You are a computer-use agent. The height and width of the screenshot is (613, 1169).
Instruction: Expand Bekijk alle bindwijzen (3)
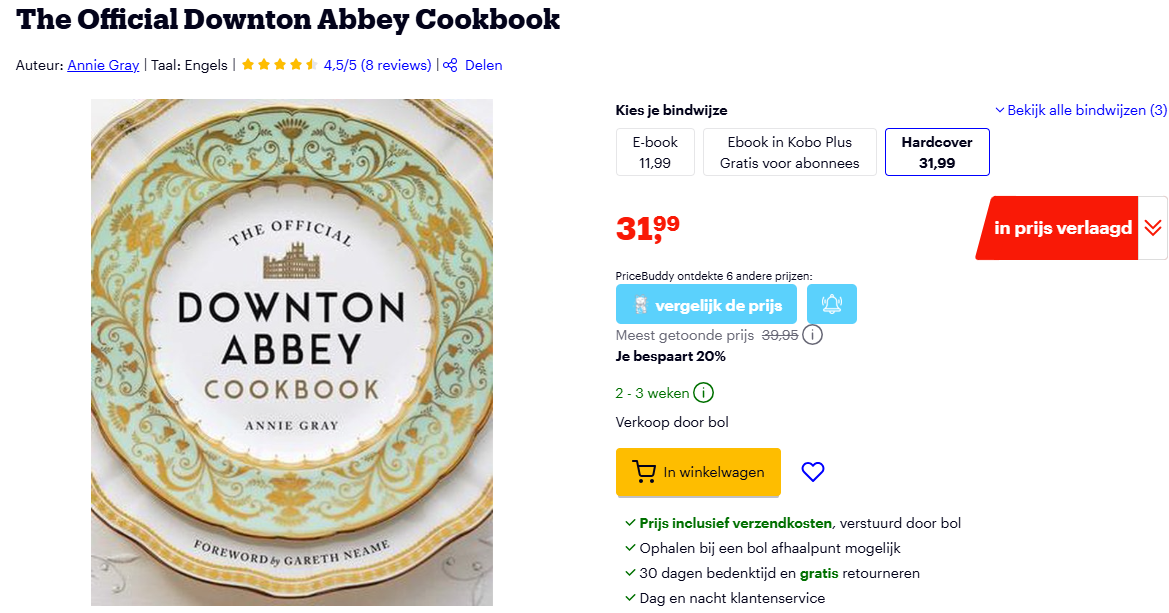point(1080,110)
